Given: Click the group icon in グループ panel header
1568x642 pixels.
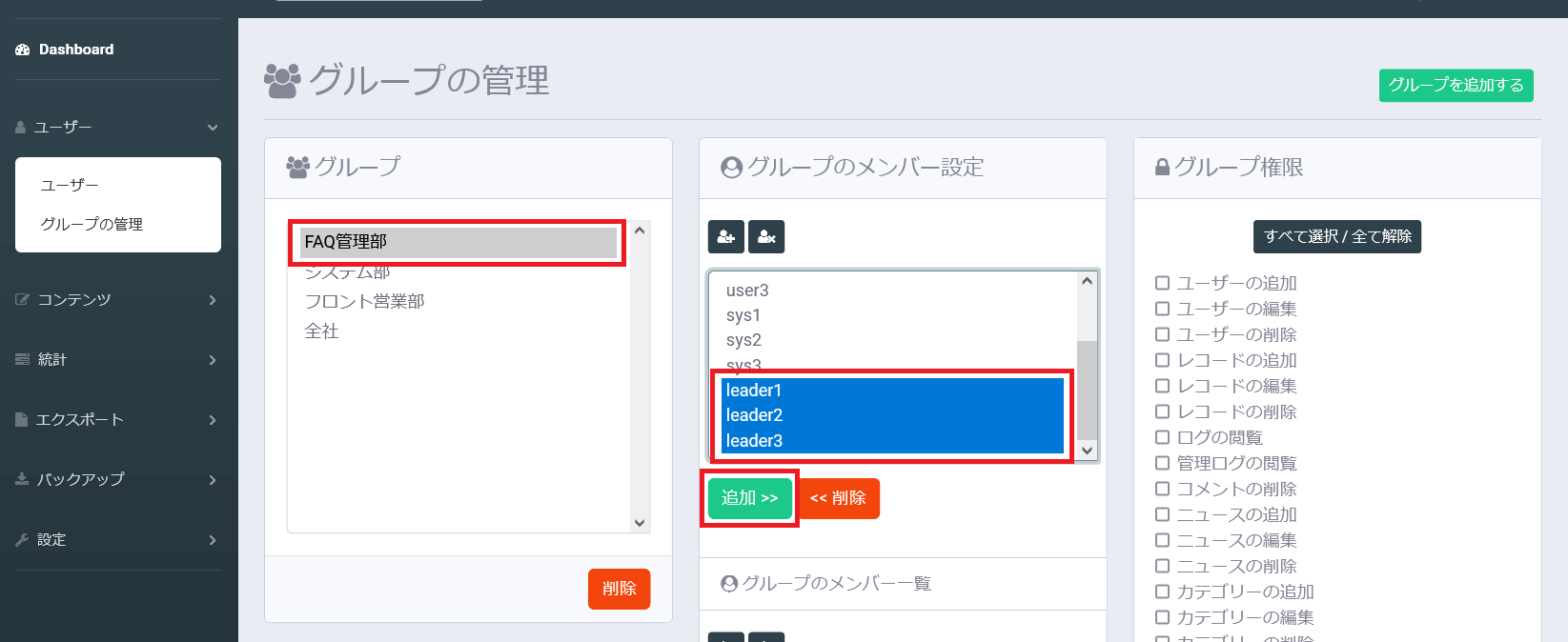Looking at the screenshot, I should click(297, 168).
